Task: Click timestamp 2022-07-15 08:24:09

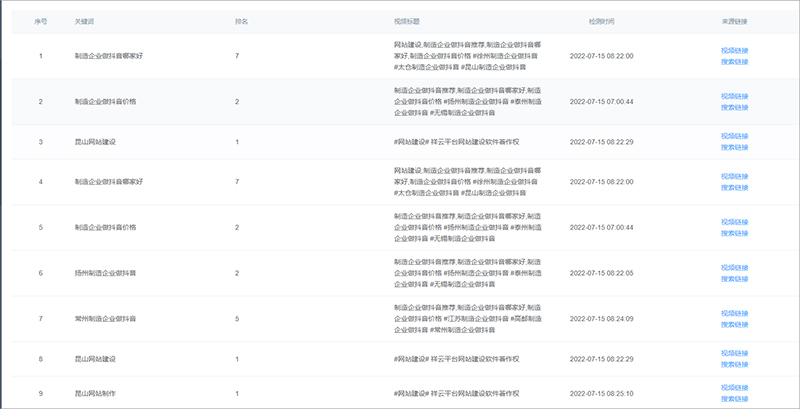Action: click(x=602, y=319)
